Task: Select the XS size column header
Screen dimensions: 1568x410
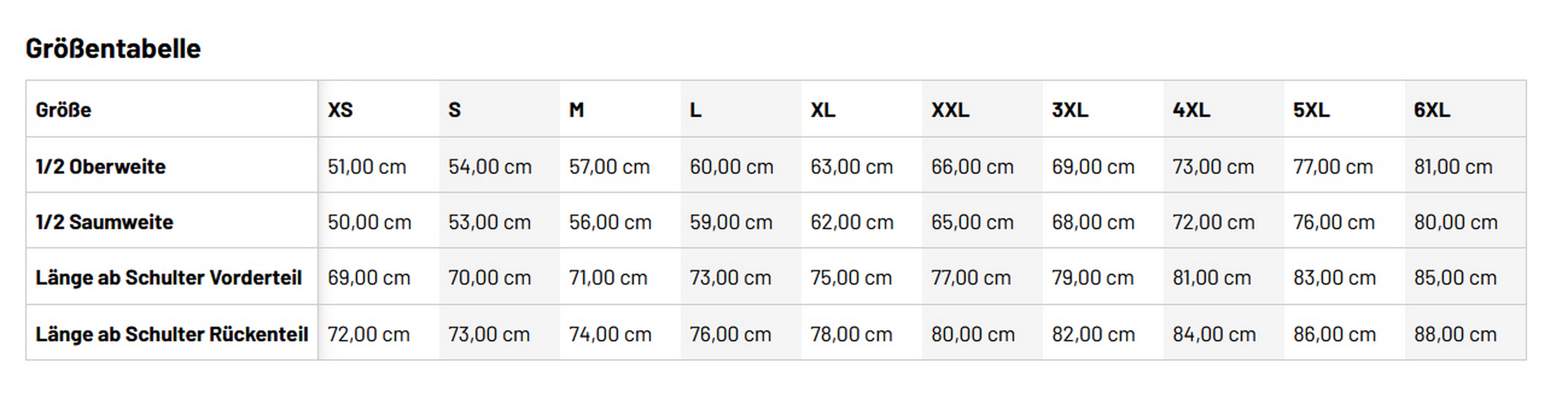Action: click(340, 109)
